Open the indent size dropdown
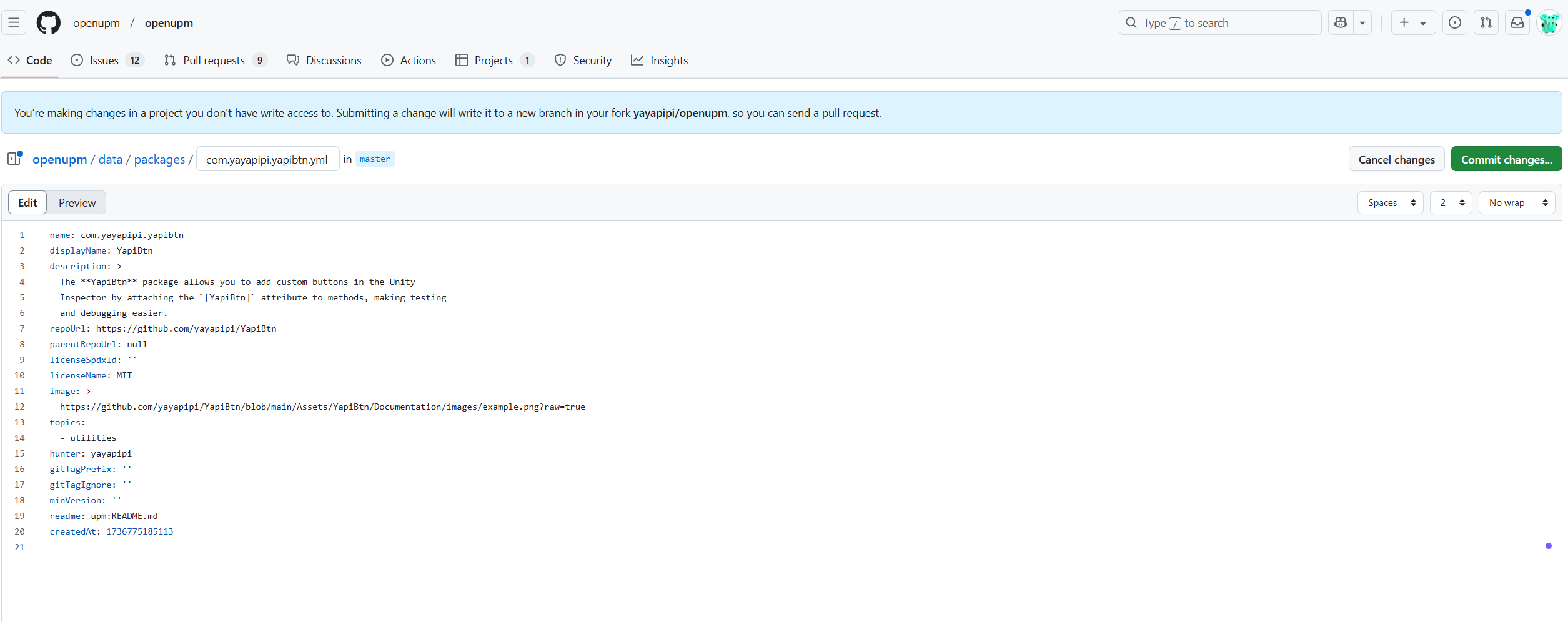Screen dimensions: 1568x622 (x=1451, y=203)
